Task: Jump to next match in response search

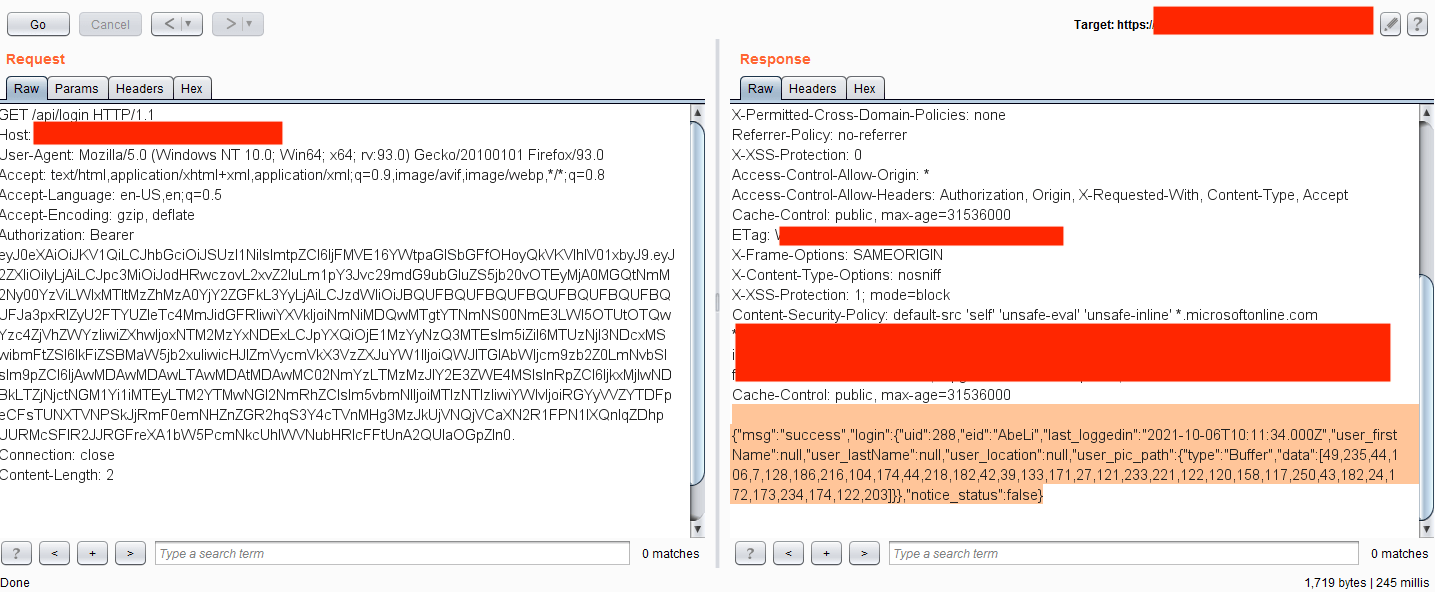Action: point(864,553)
